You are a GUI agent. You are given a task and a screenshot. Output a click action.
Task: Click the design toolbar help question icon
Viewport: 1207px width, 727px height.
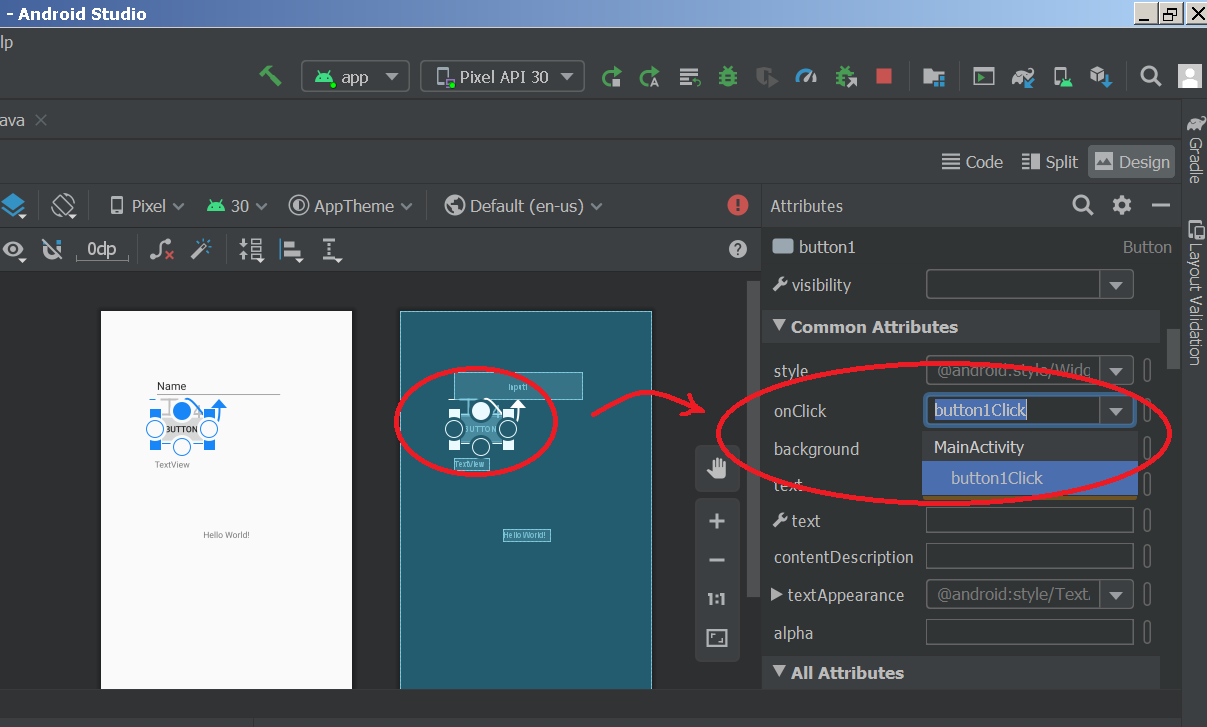738,250
